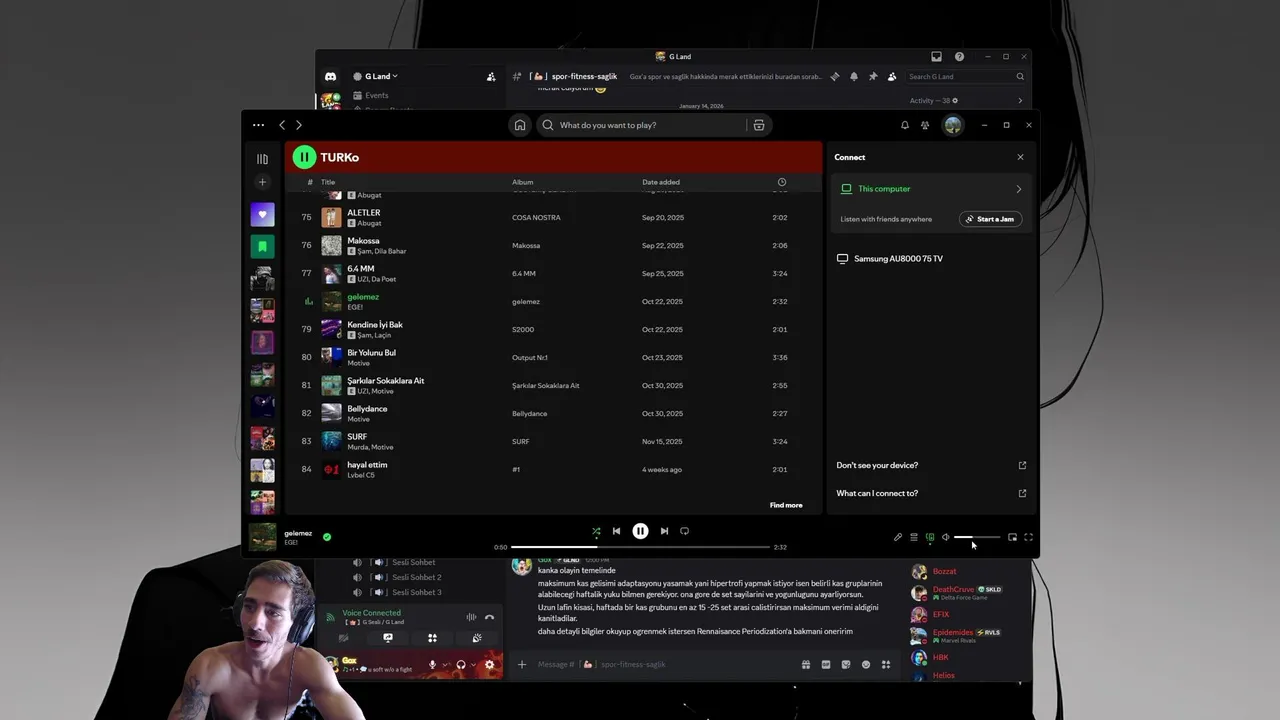Sort by Date added column
This screenshot has width=1280, height=720.
pos(661,182)
